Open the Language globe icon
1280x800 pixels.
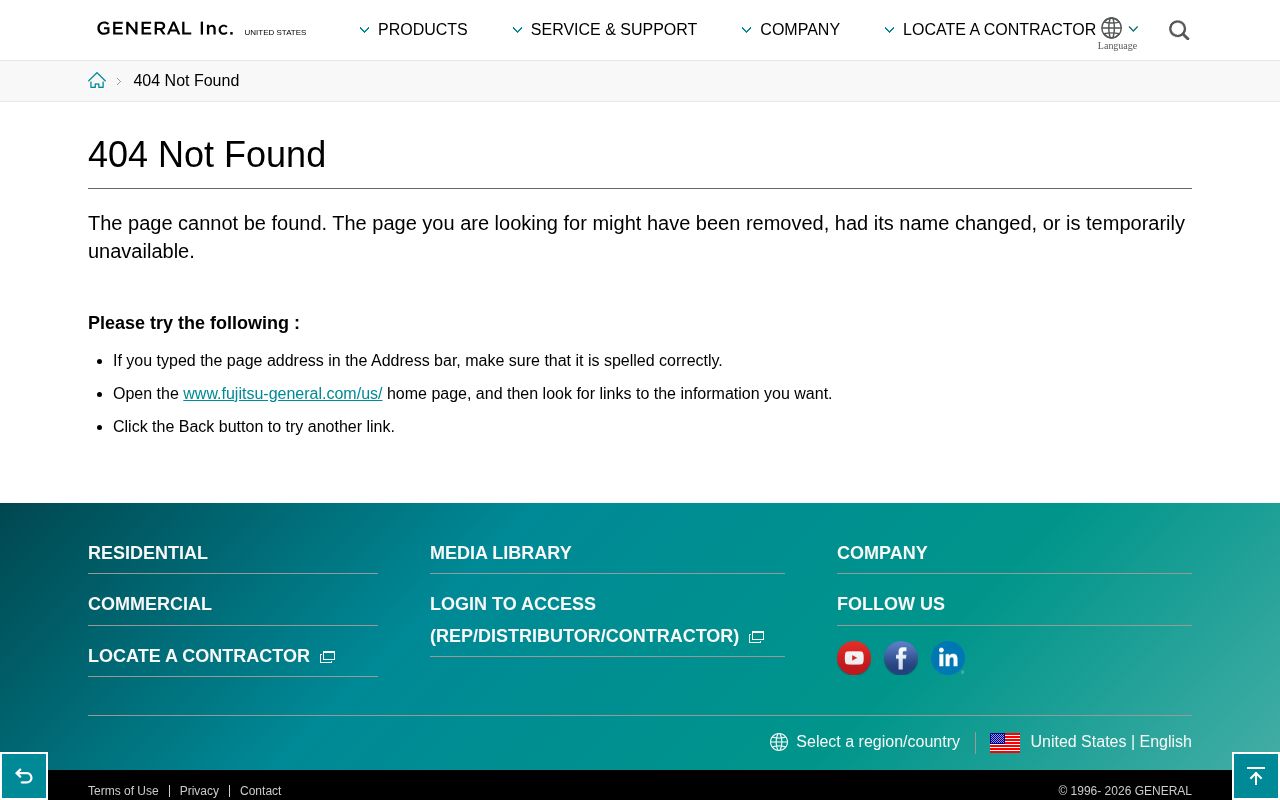(1112, 29)
